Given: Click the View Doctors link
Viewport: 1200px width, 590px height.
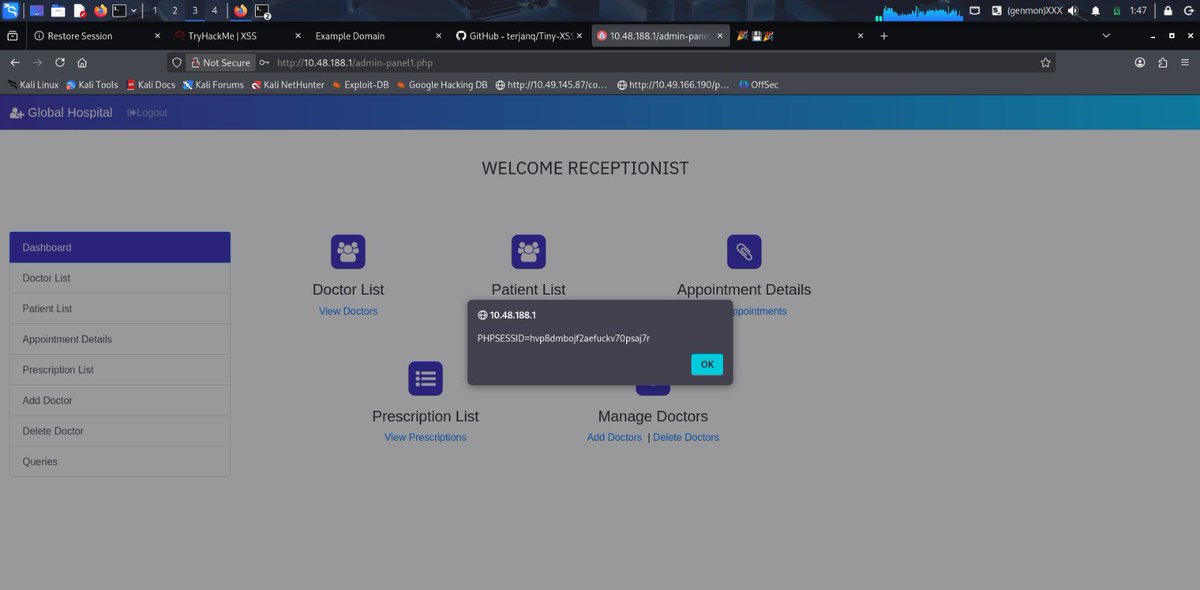Looking at the screenshot, I should [x=348, y=311].
